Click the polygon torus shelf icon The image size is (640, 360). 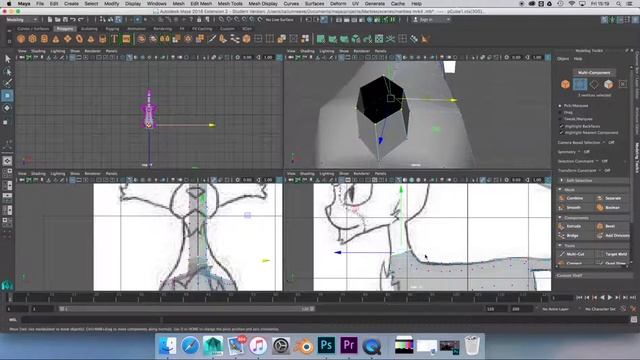coord(67,39)
